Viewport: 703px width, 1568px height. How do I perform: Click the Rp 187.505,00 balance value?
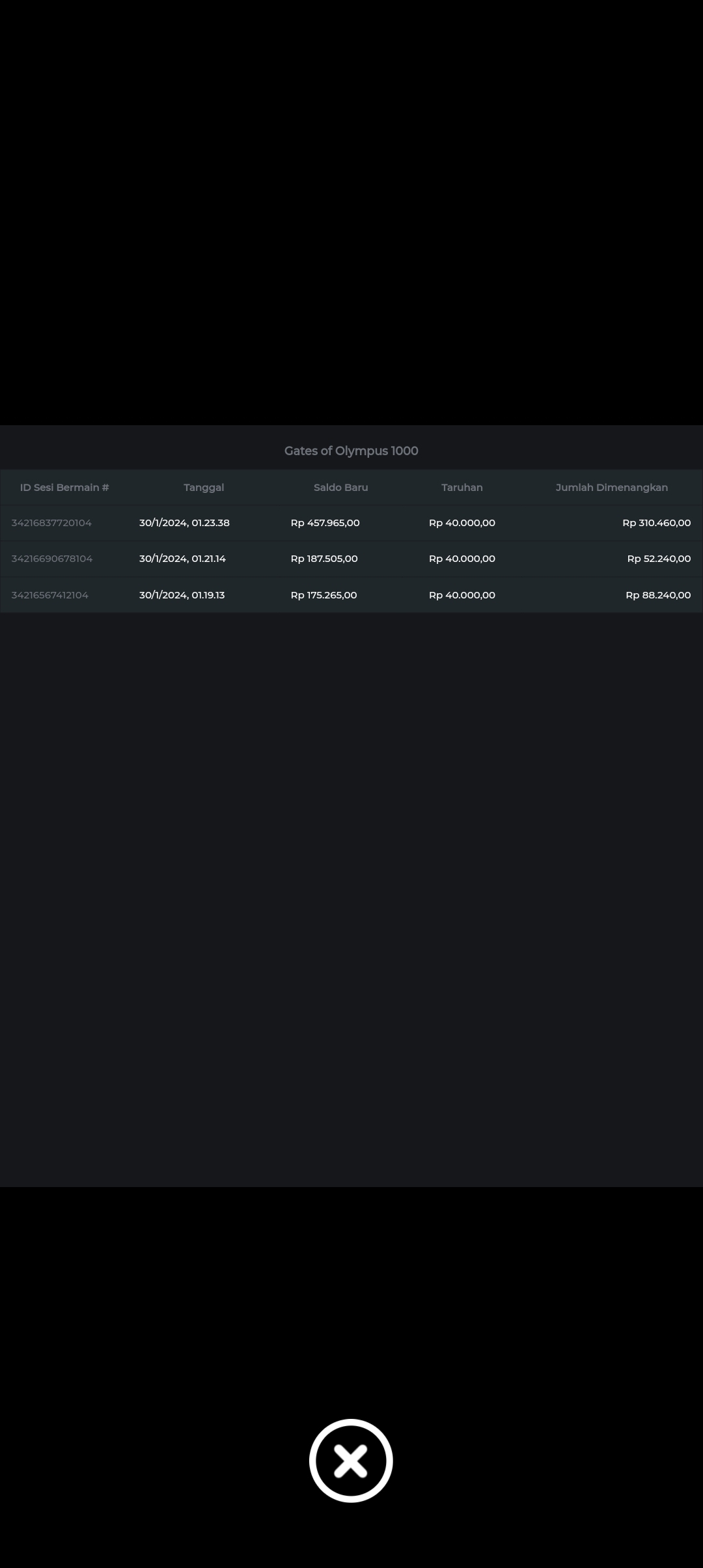(x=324, y=559)
